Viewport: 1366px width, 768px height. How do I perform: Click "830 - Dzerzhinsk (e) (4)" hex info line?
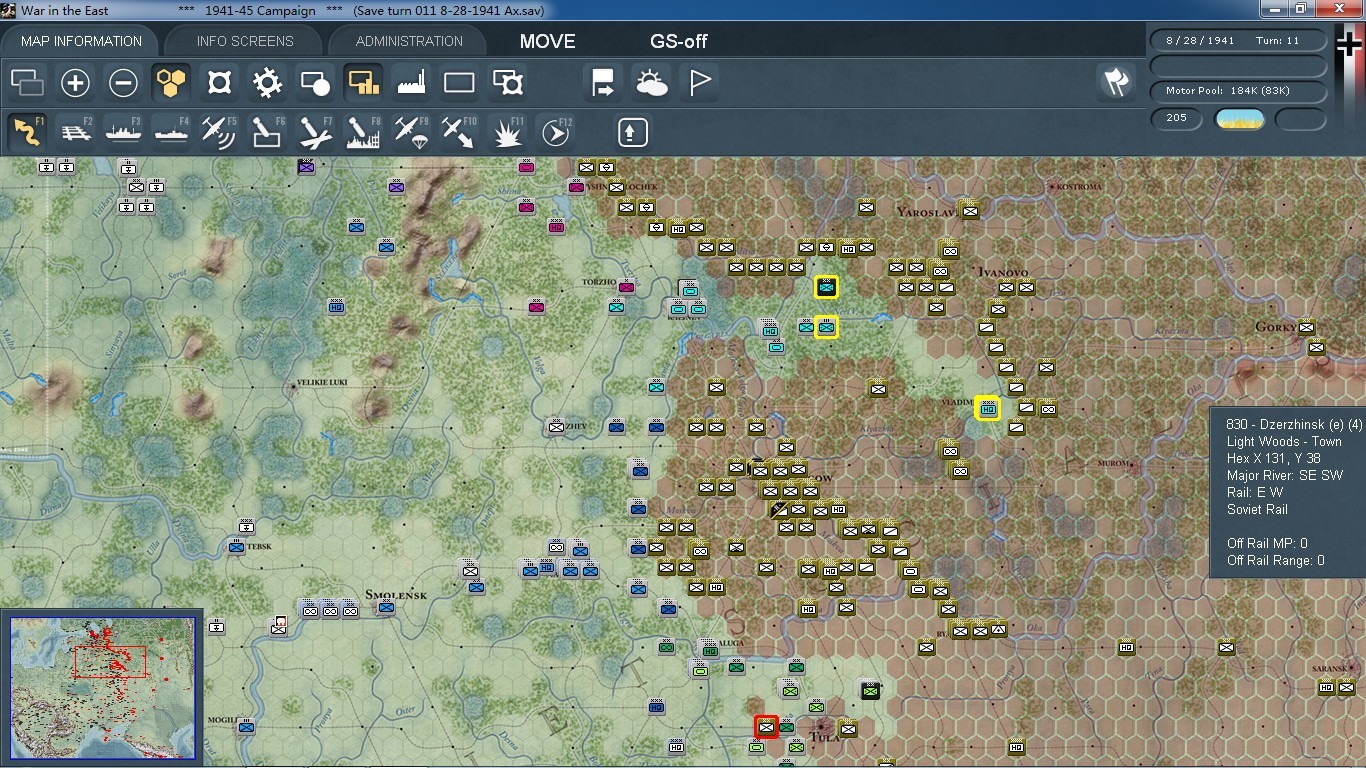coord(1294,424)
